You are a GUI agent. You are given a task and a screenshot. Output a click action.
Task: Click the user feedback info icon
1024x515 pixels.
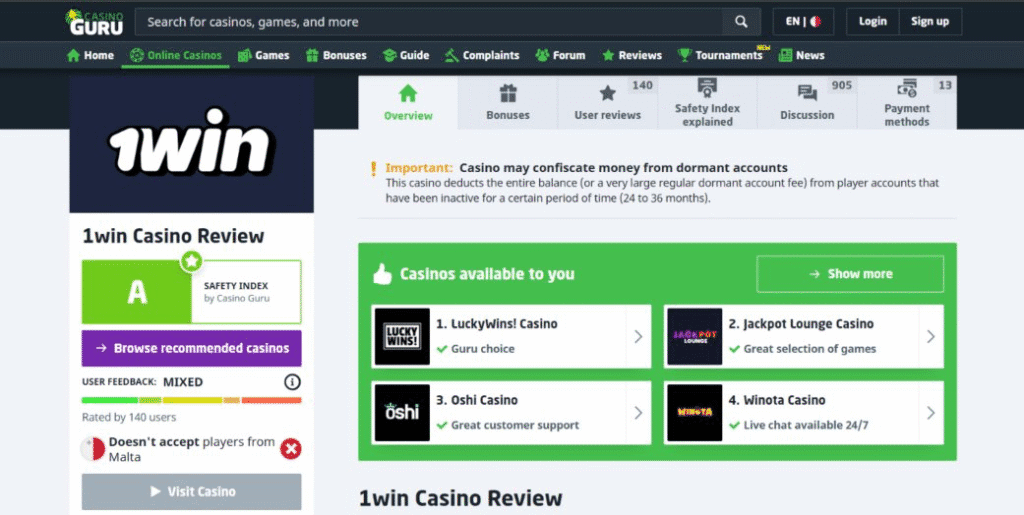(x=292, y=382)
